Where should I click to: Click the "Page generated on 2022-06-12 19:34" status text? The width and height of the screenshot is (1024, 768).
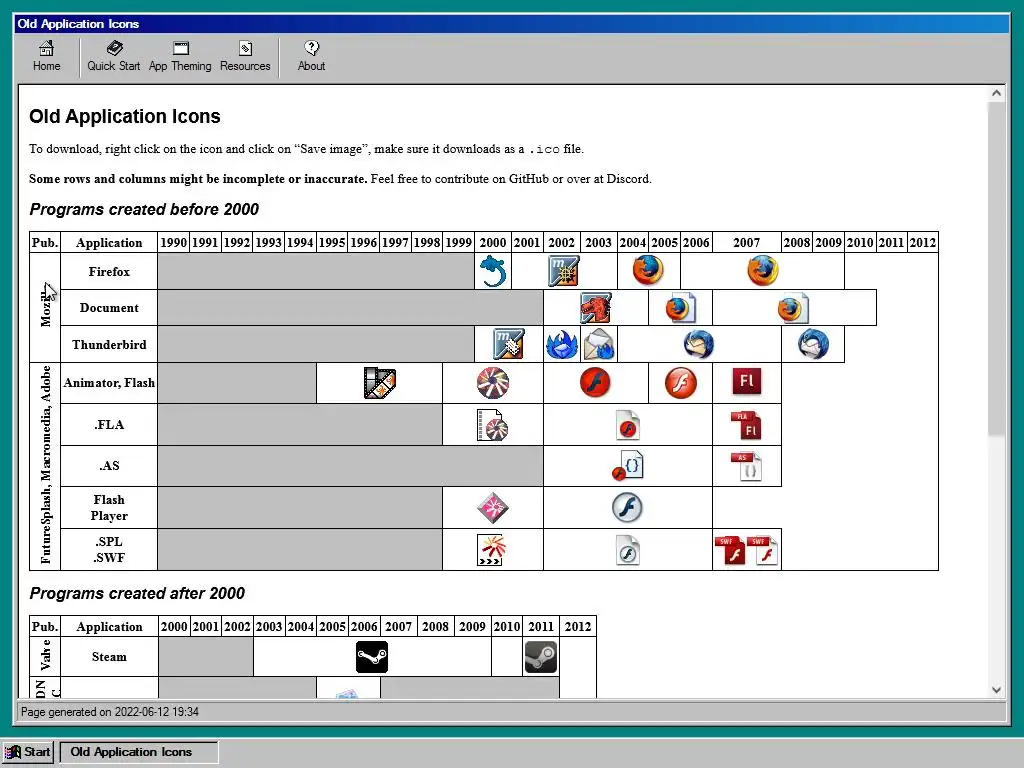[110, 712]
